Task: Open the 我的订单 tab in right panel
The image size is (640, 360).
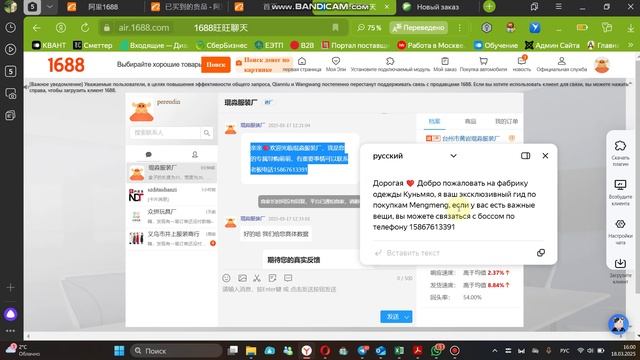Action: [x=506, y=121]
